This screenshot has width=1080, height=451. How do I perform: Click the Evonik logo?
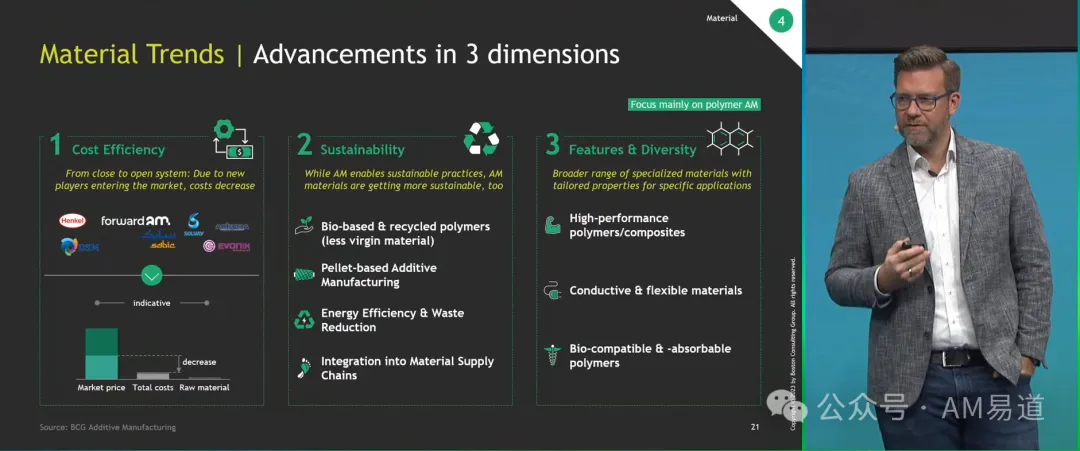(x=227, y=246)
